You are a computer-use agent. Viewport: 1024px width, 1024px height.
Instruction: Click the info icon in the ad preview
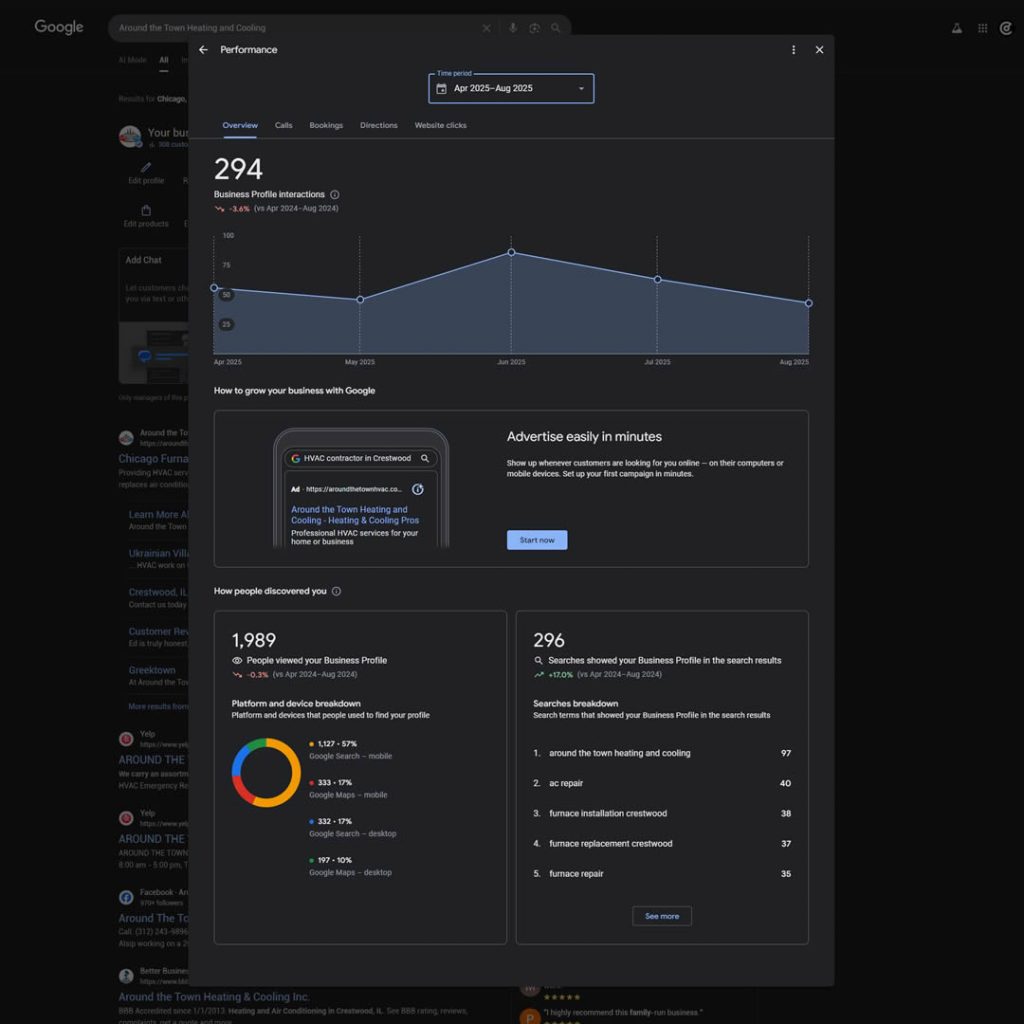pos(418,489)
